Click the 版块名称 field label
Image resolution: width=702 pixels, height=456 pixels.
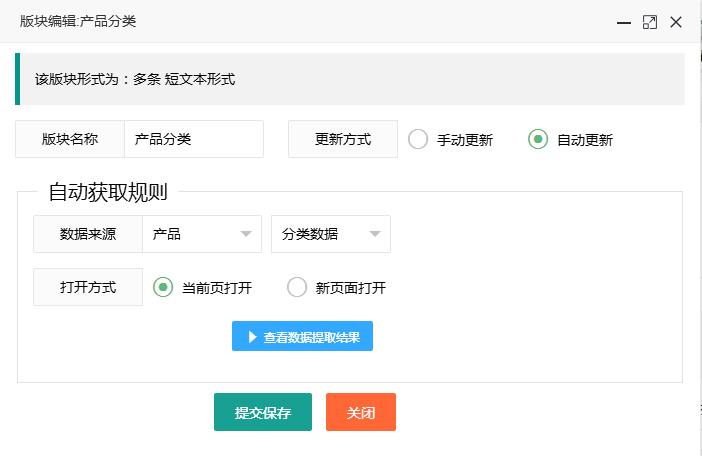(x=70, y=140)
